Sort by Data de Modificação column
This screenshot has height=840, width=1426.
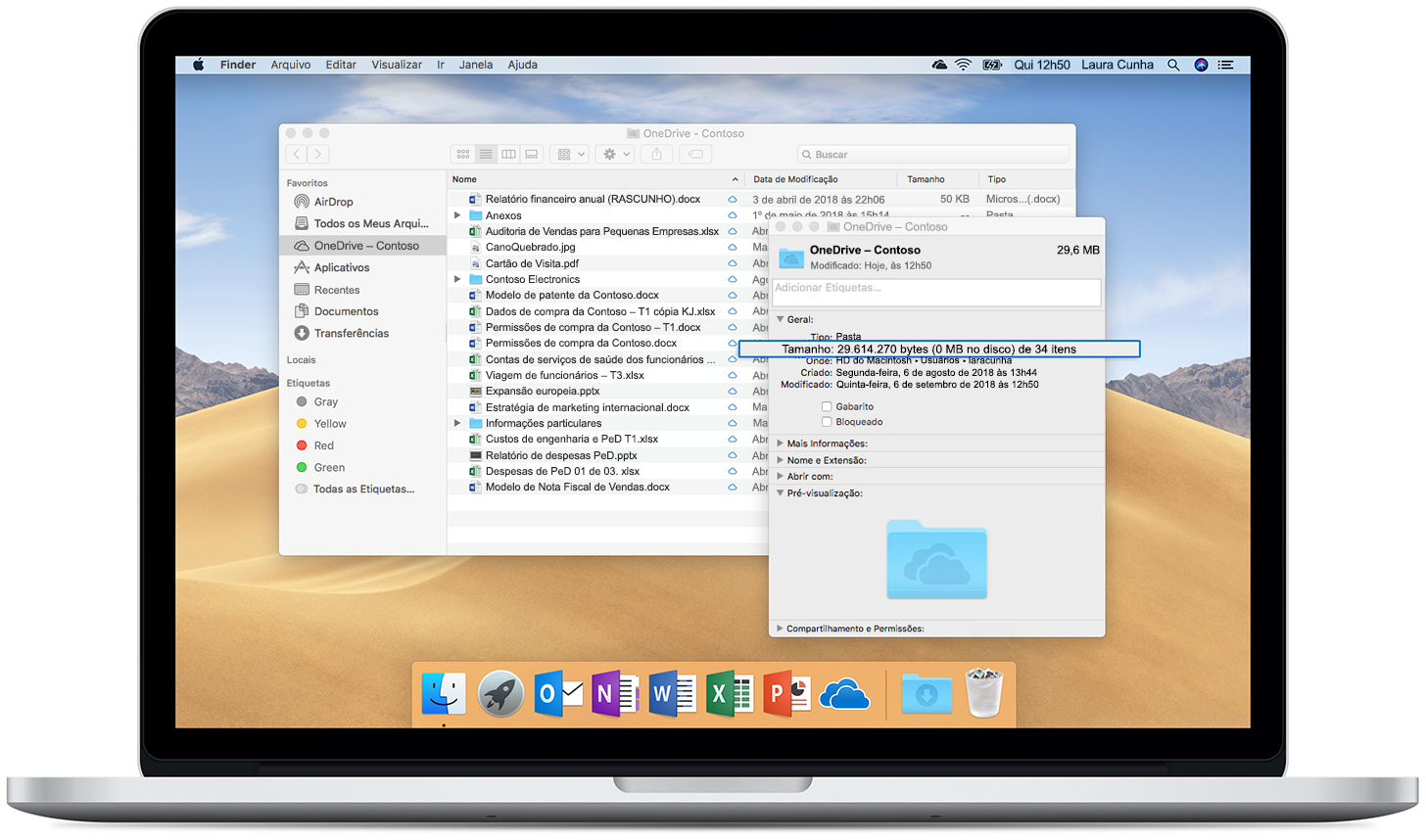pos(821,179)
